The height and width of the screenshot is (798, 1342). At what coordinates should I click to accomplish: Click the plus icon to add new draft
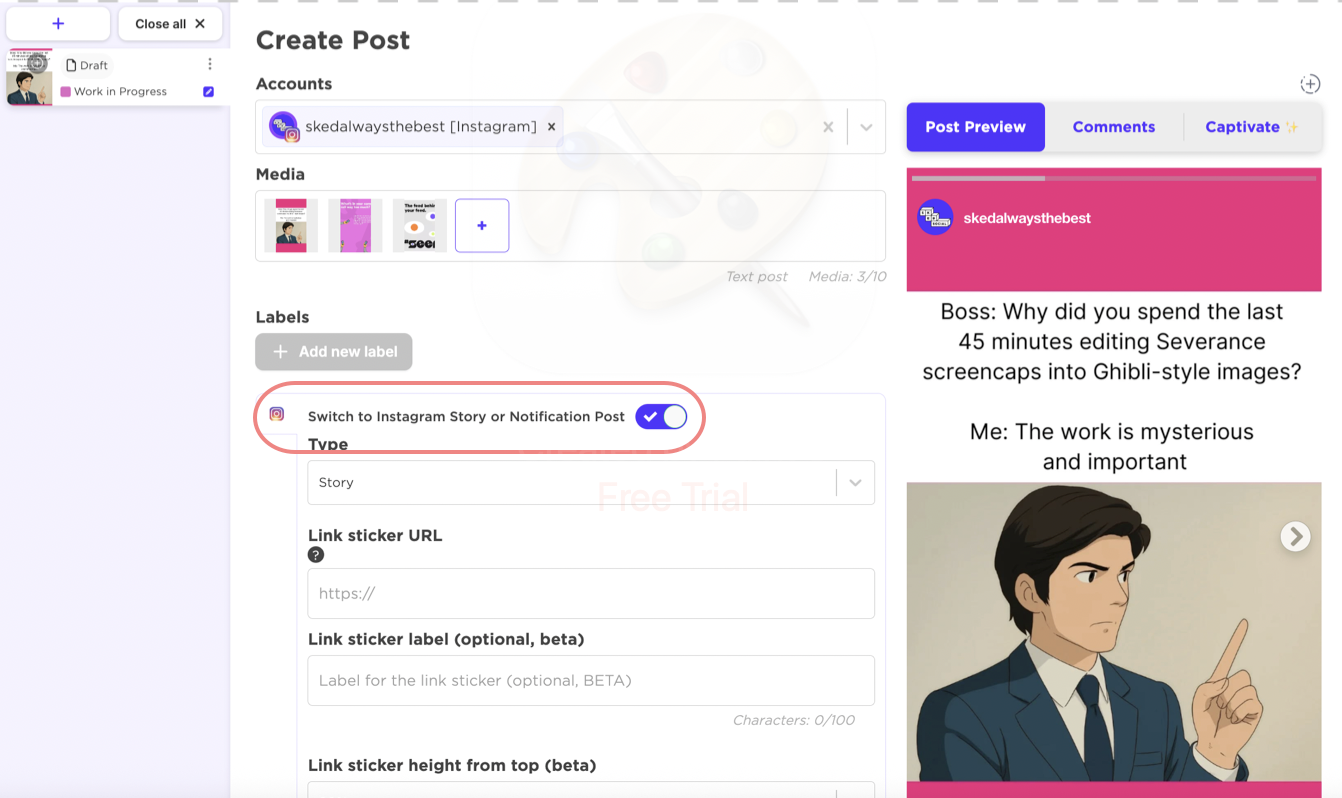(58, 24)
